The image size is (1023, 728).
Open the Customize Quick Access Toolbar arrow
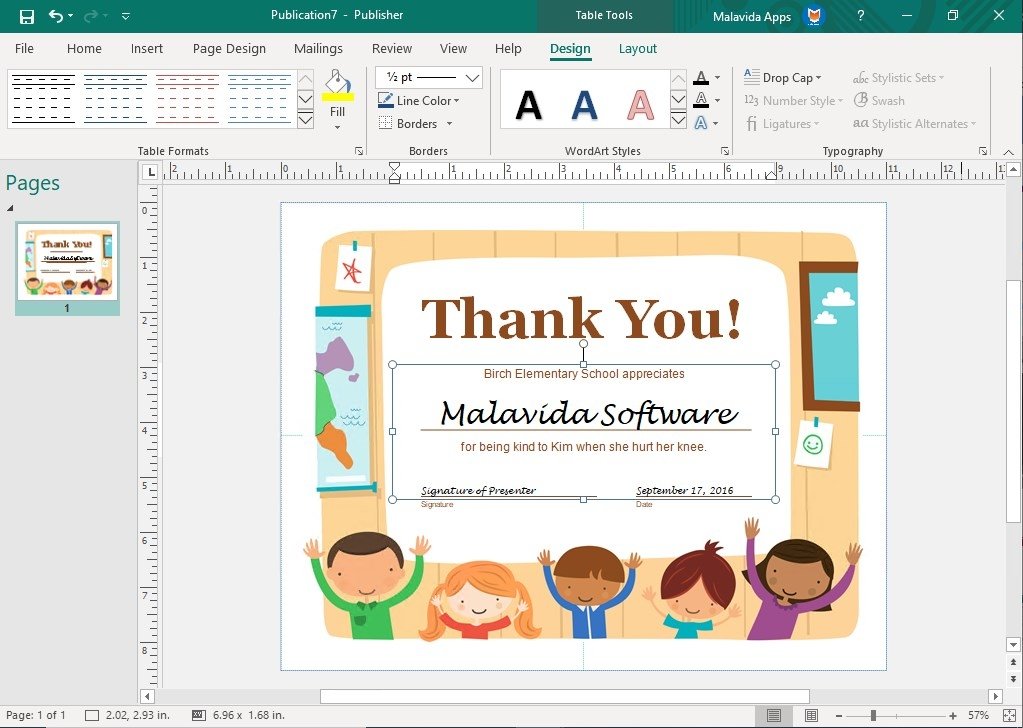(x=126, y=16)
